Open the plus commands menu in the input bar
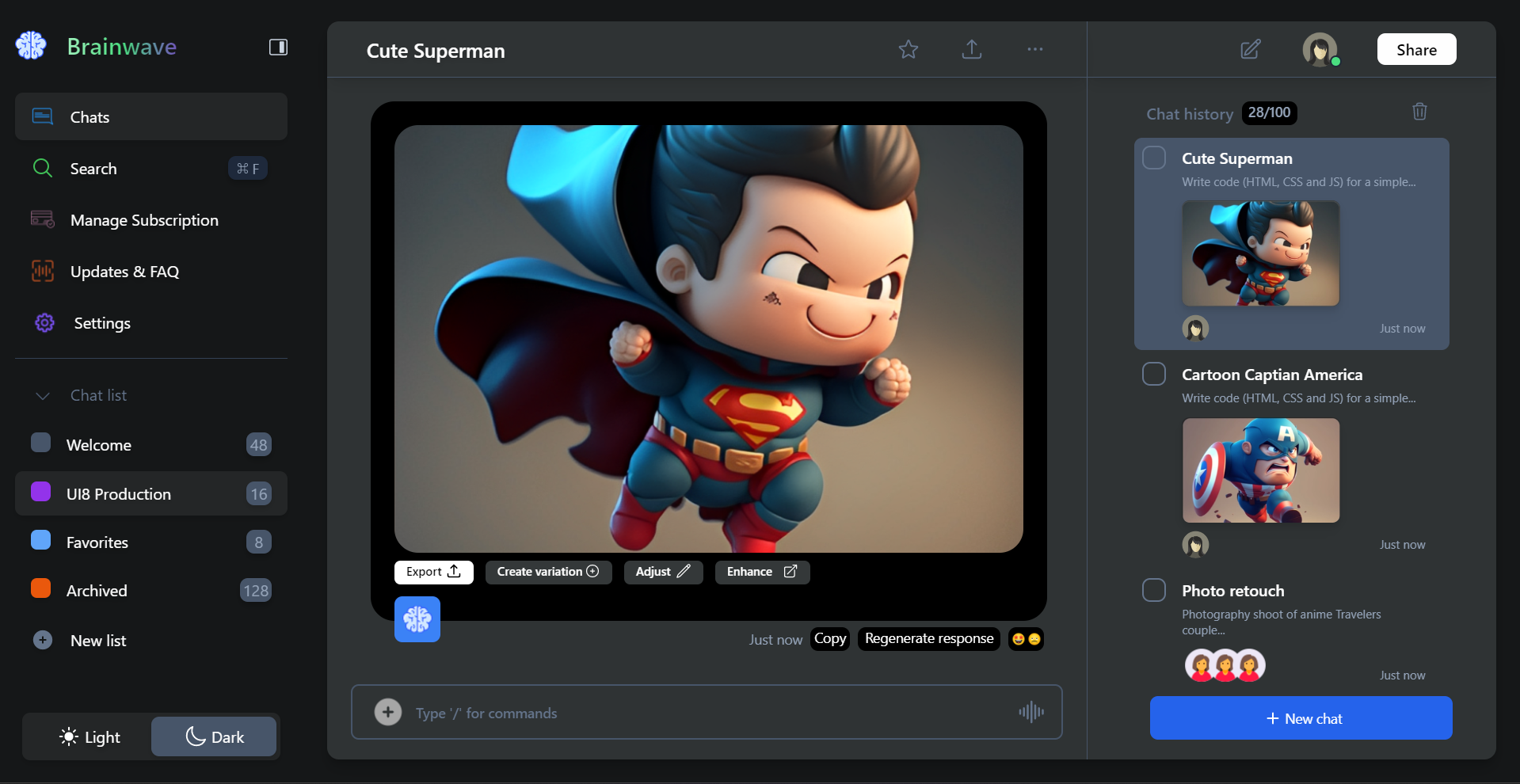 tap(388, 712)
